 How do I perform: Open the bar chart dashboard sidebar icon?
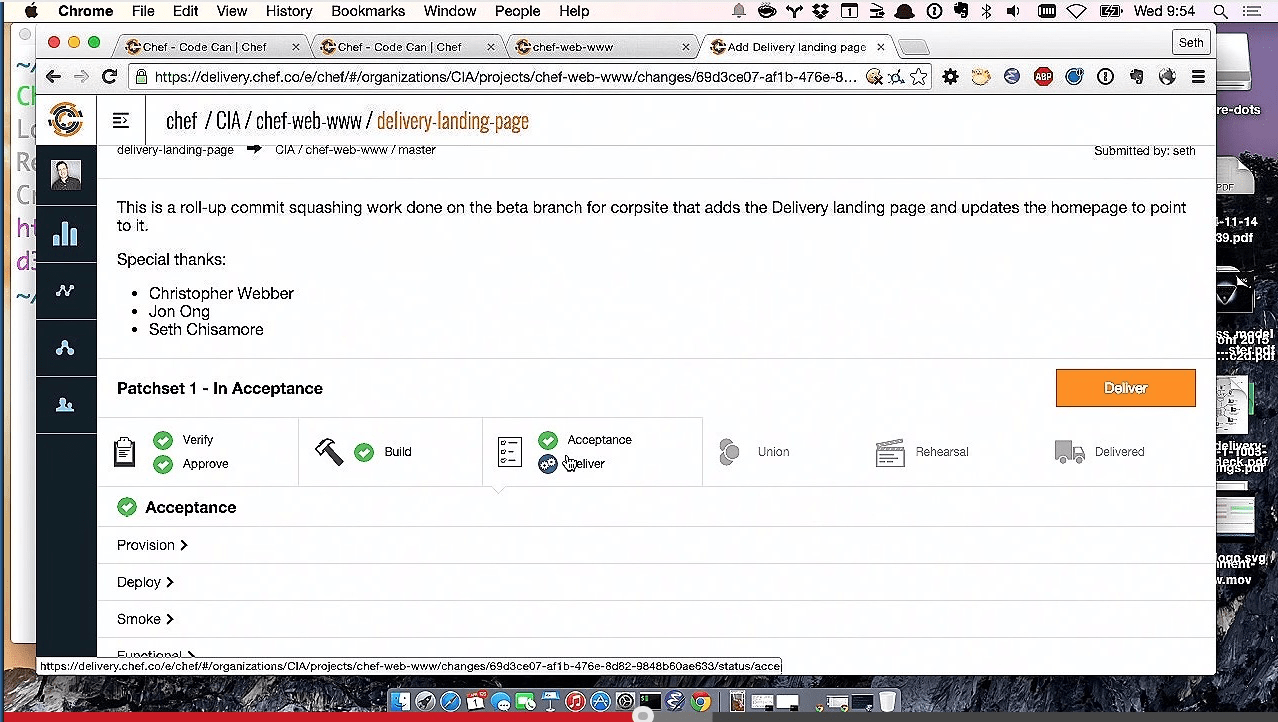[66, 233]
